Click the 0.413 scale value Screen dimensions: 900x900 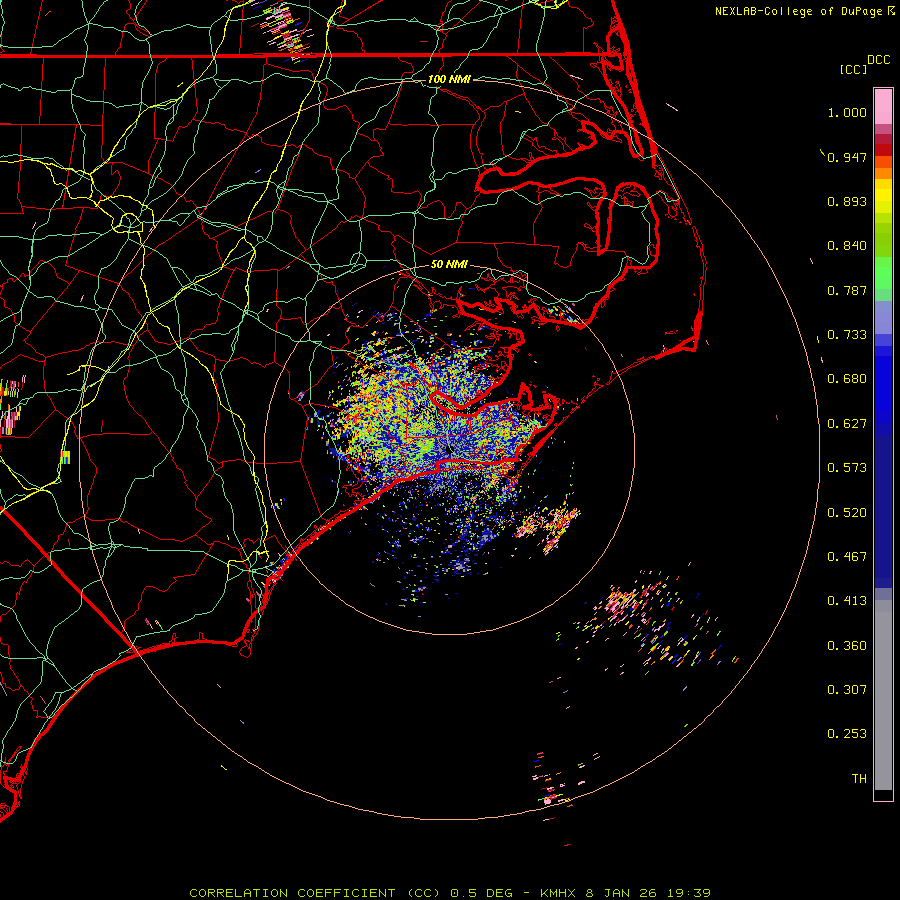pyautogui.click(x=847, y=601)
